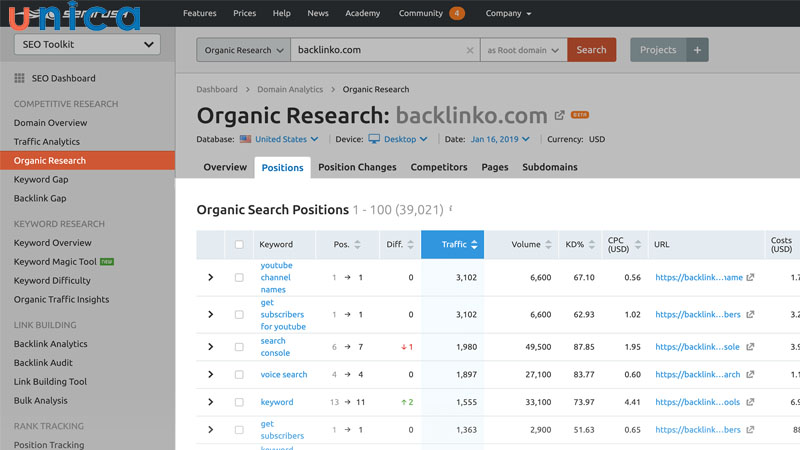Open the as Root domain dropdown

pyautogui.click(x=523, y=50)
